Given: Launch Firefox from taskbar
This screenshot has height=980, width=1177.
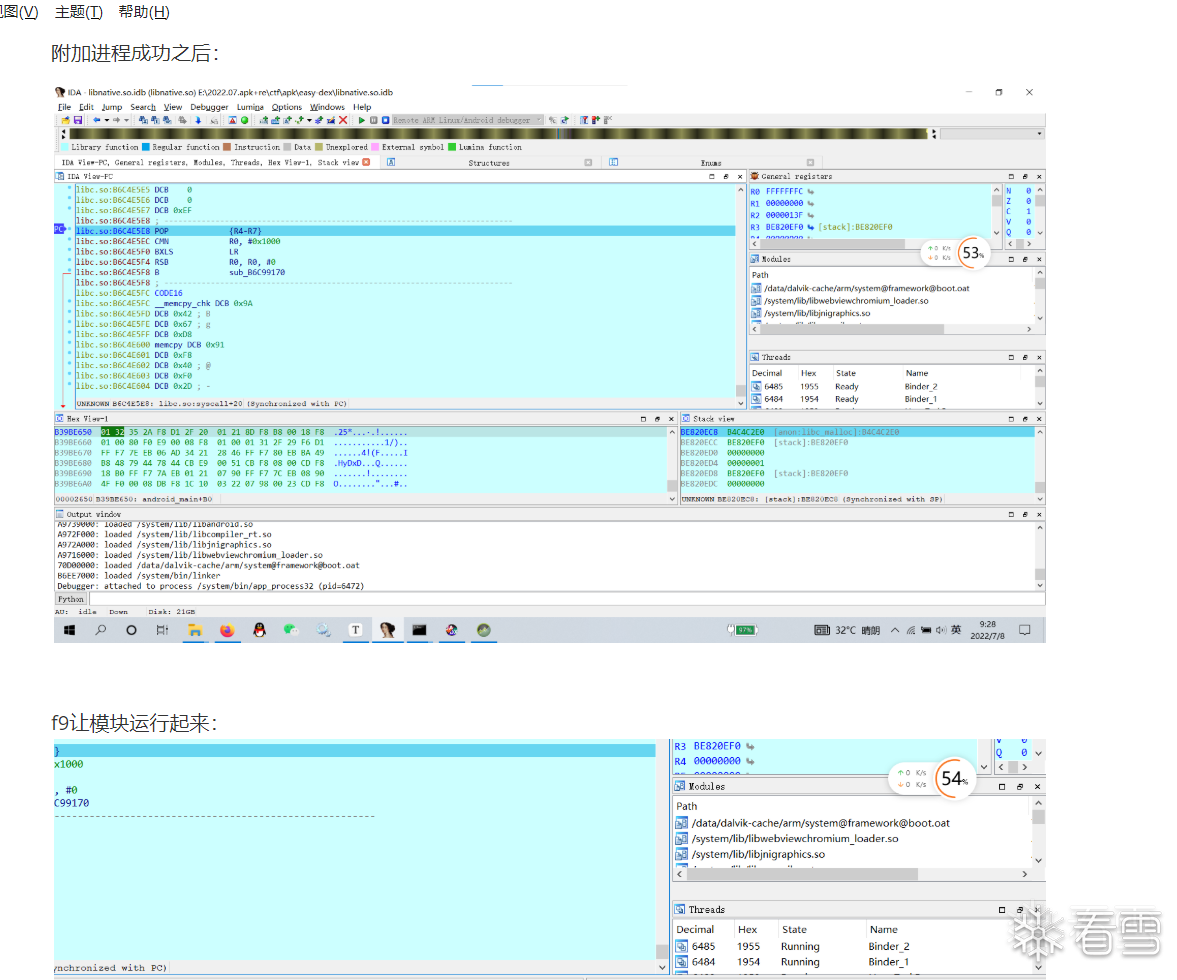Looking at the screenshot, I should 227,630.
